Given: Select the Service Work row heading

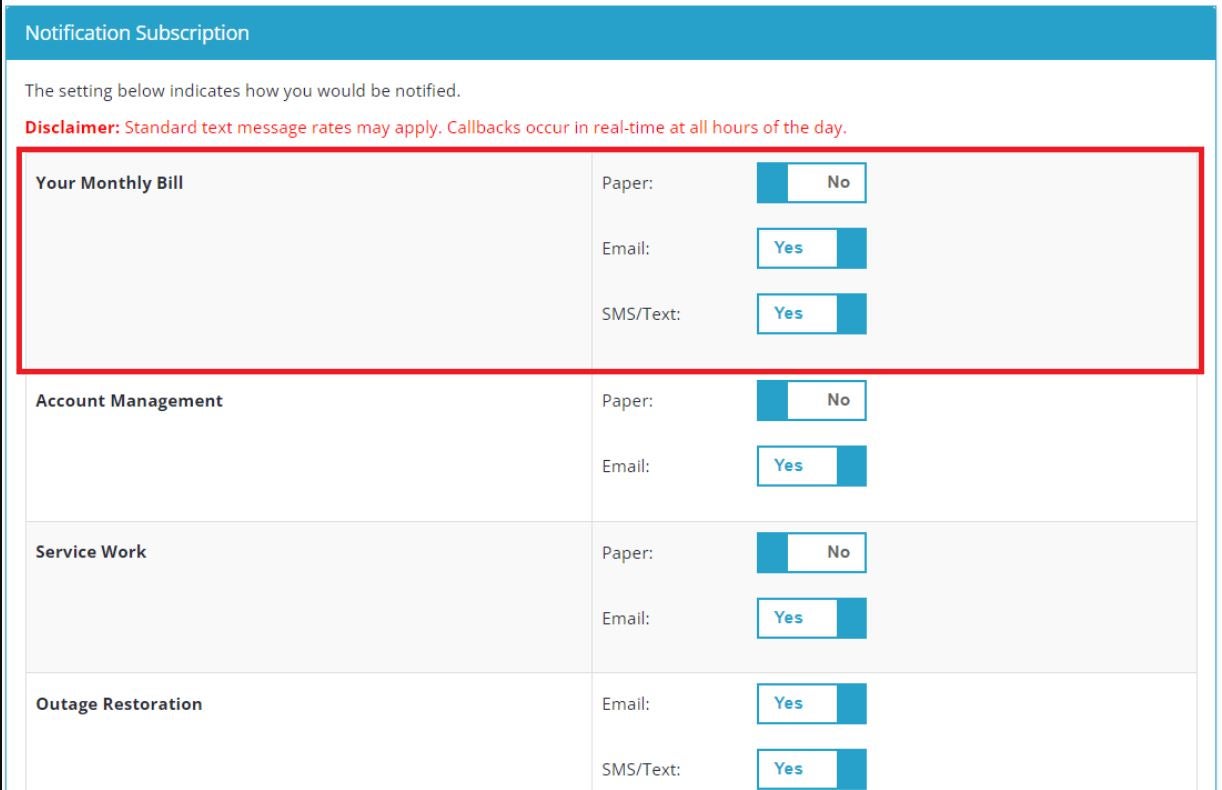Looking at the screenshot, I should (x=91, y=552).
